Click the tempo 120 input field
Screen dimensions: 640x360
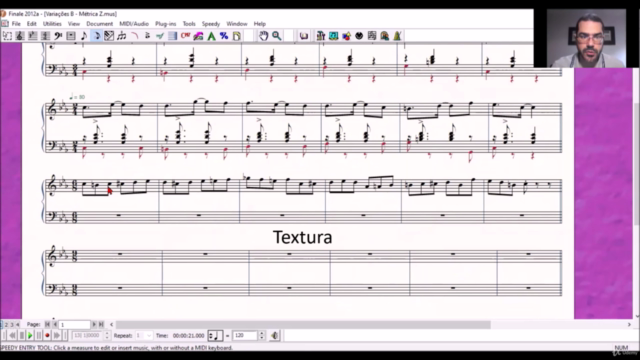coord(245,336)
